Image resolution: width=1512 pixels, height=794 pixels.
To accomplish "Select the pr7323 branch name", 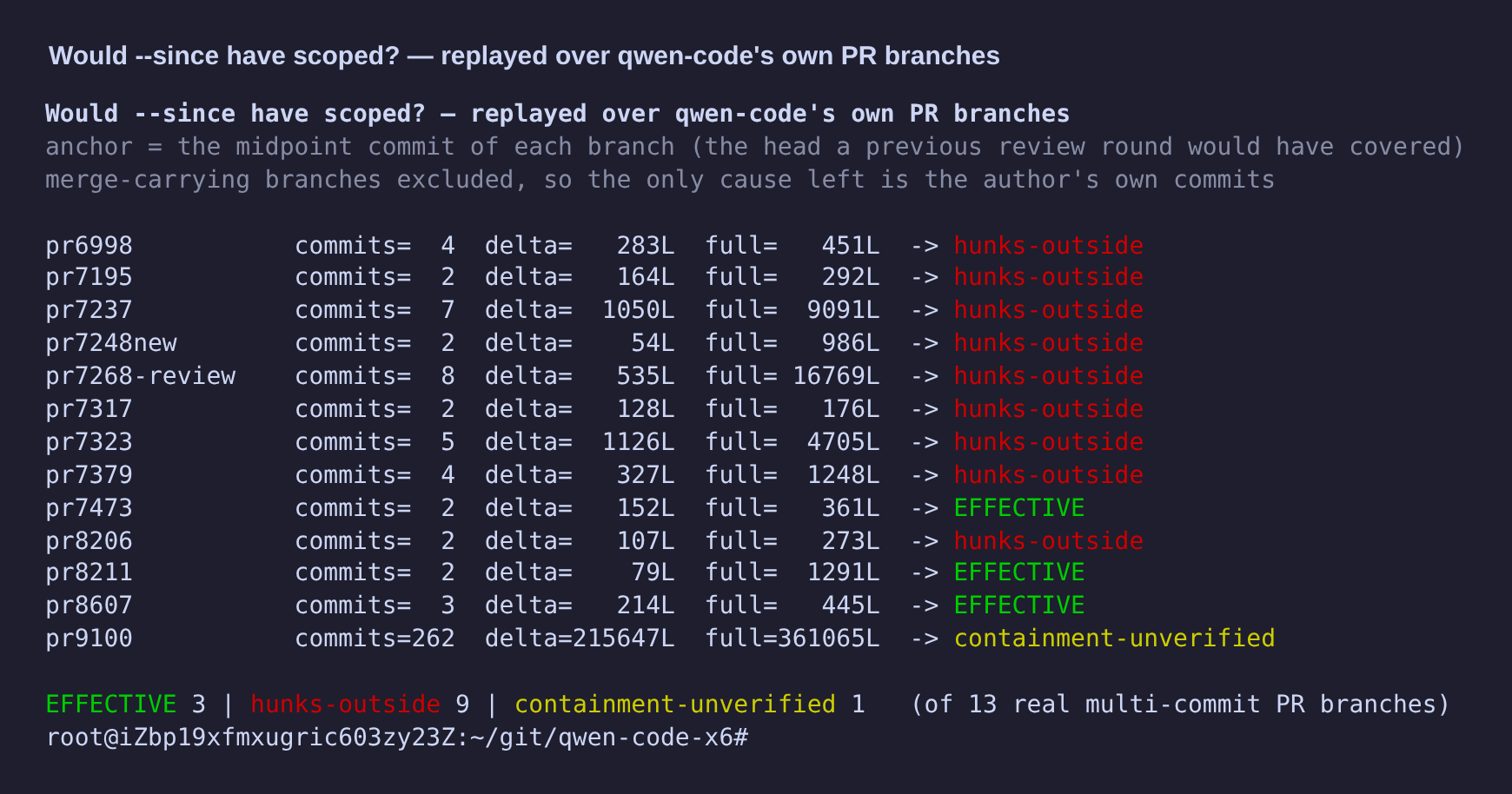I will pos(89,442).
